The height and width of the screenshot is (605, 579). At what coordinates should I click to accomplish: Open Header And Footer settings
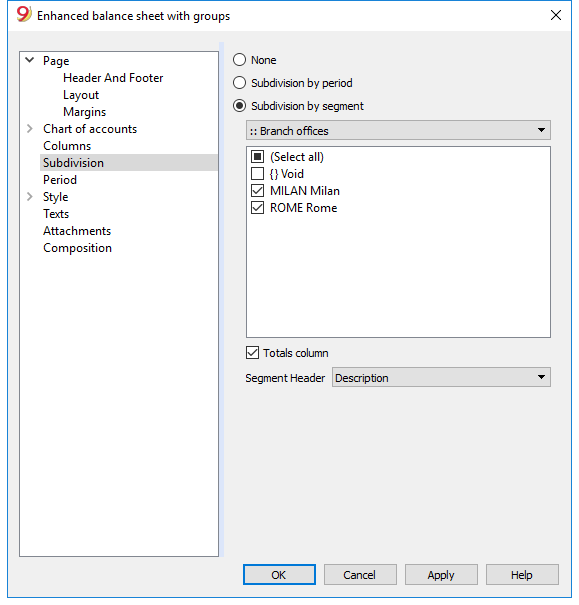point(113,78)
